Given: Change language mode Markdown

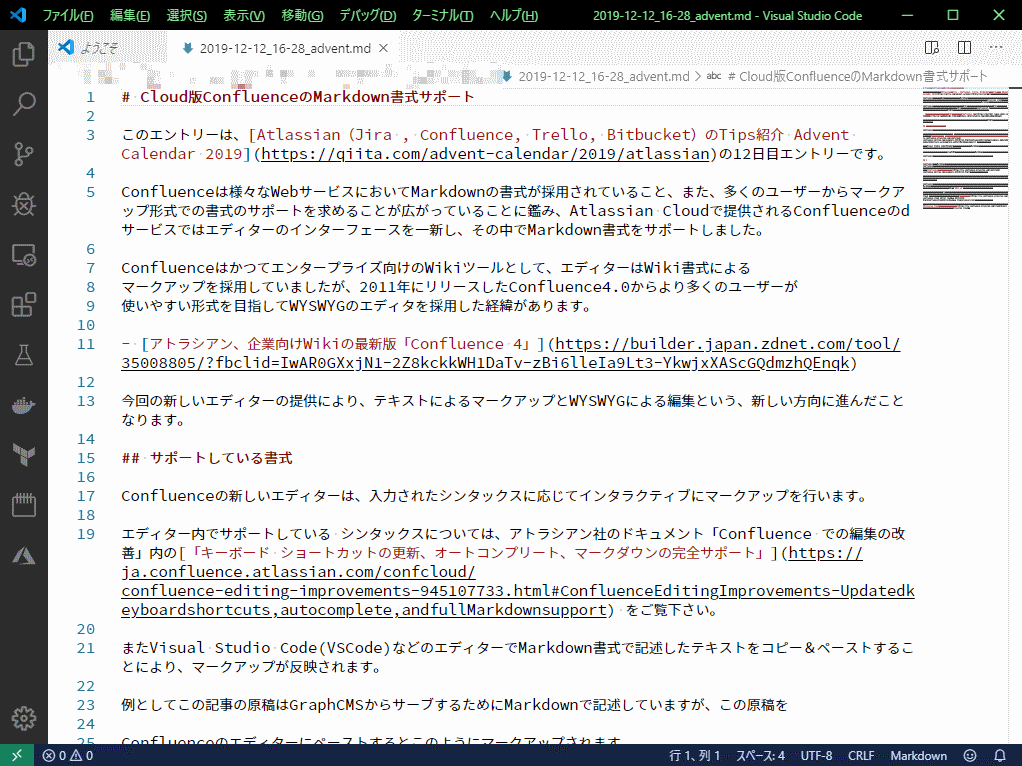Looking at the screenshot, I should (x=918, y=755).
